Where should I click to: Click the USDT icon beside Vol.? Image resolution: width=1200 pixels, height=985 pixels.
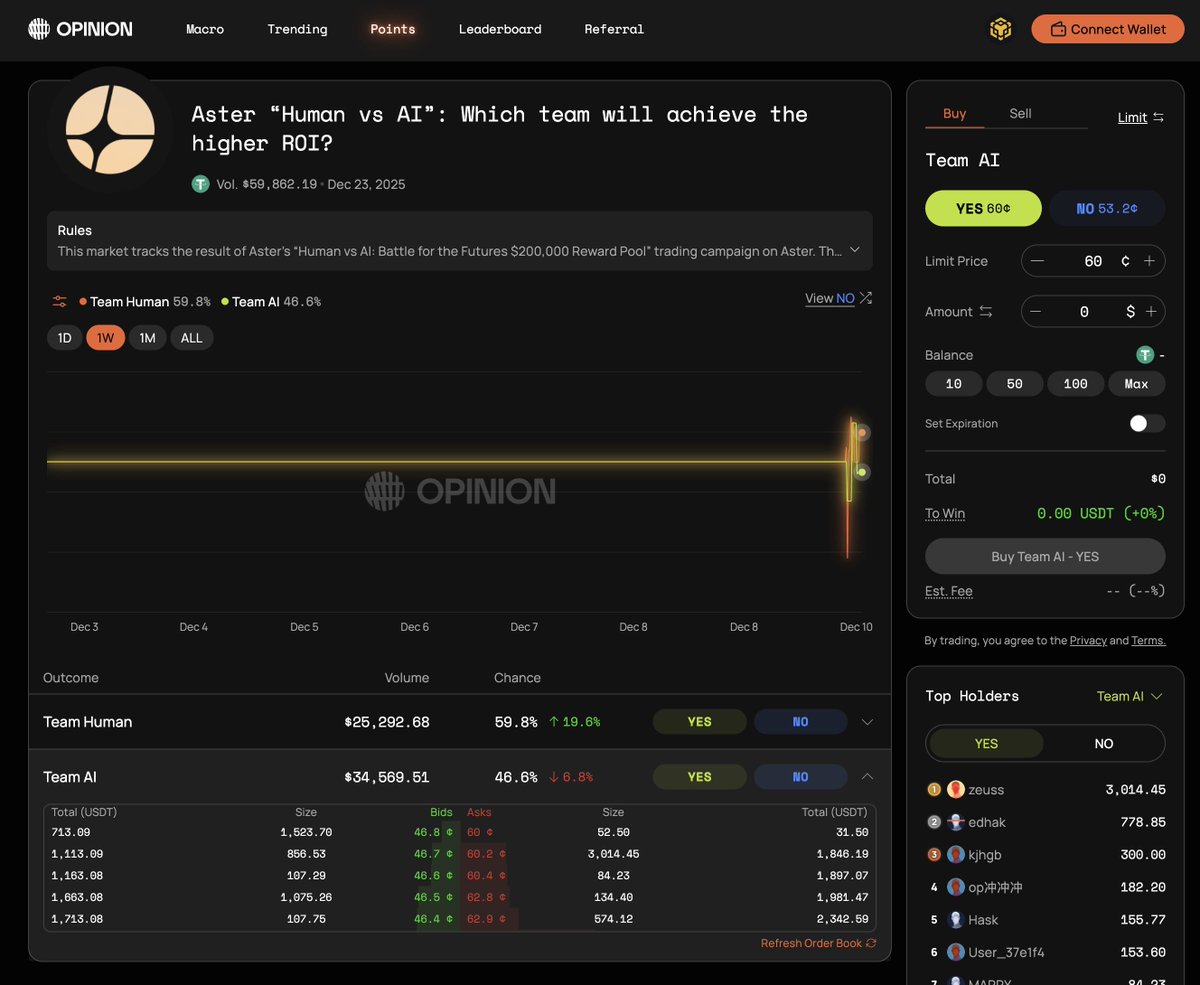[x=200, y=184]
